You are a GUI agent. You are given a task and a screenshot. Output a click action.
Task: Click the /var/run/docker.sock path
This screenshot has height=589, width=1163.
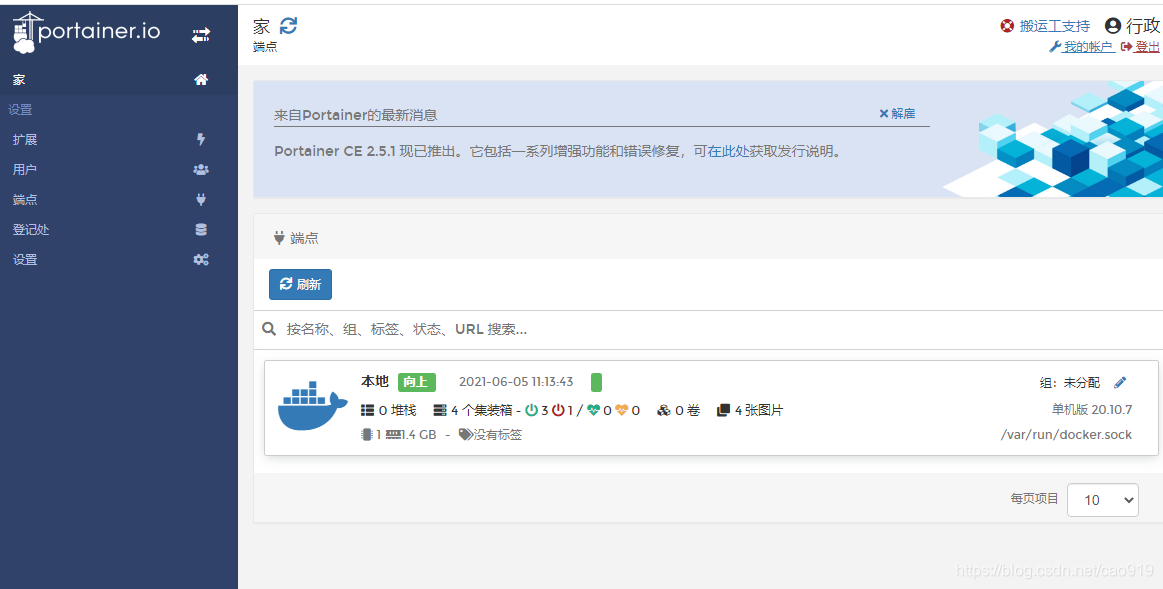(1067, 435)
